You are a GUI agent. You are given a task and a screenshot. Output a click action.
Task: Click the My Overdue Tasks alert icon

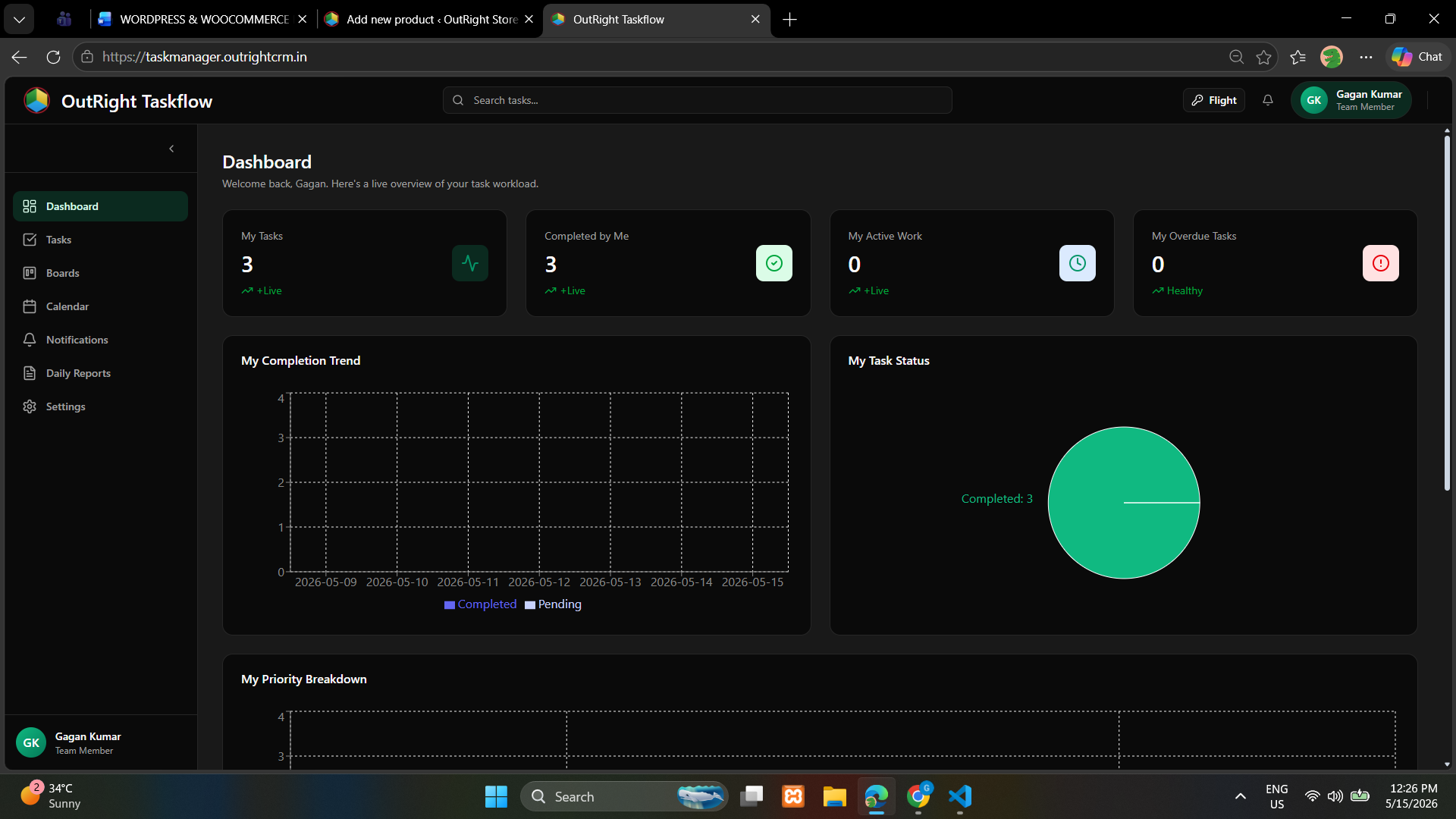click(1381, 263)
